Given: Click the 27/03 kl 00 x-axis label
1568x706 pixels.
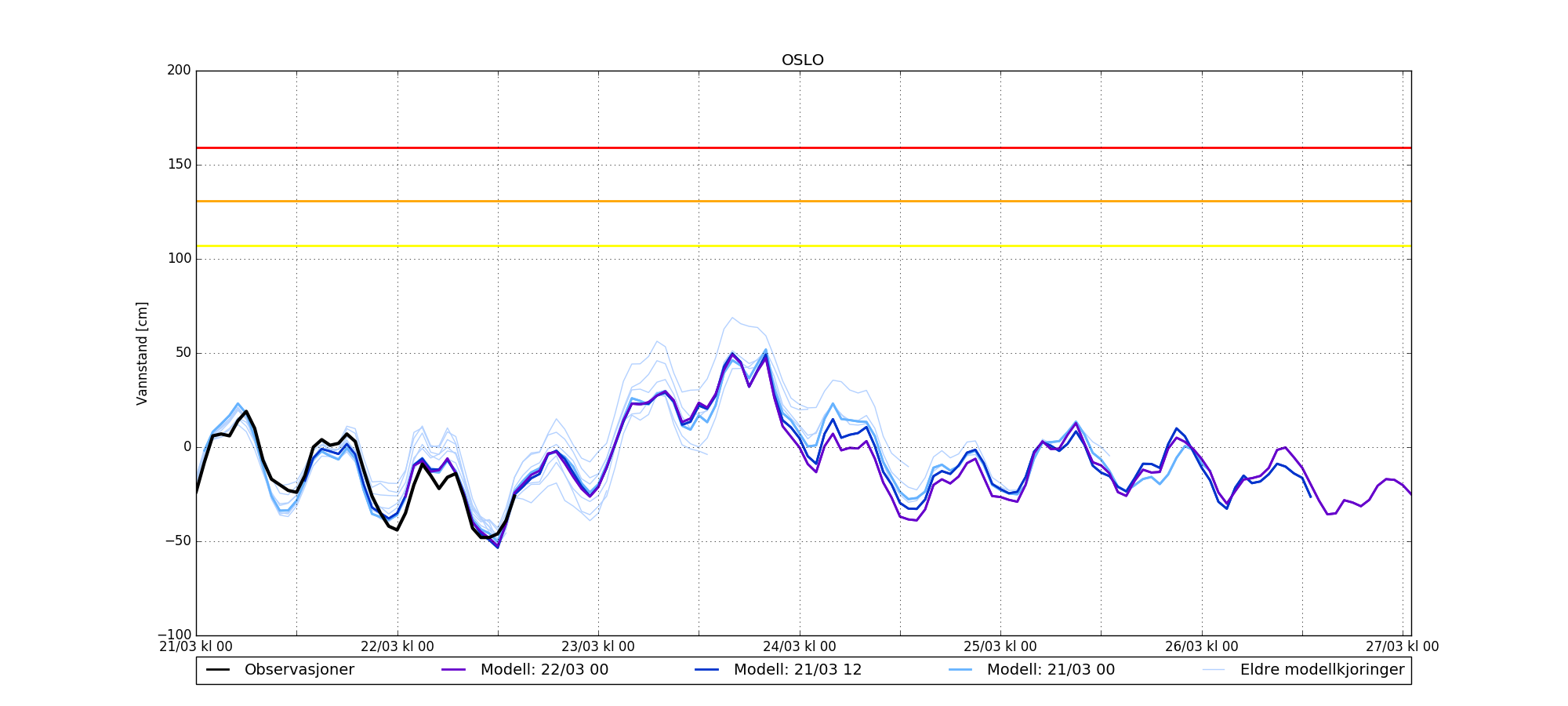Looking at the screenshot, I should [x=1403, y=647].
